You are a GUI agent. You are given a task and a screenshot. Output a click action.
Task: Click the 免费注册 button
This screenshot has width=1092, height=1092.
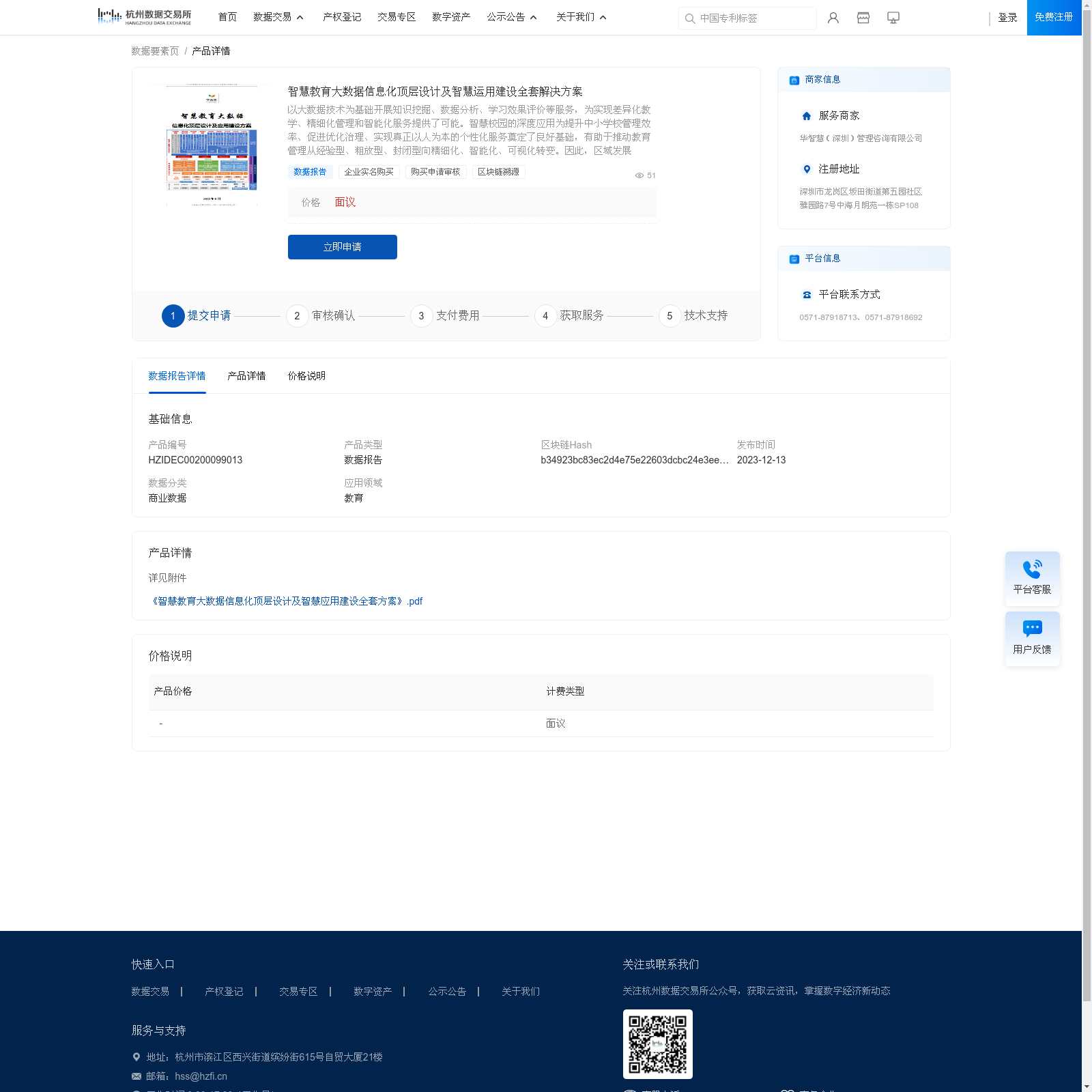click(x=1054, y=18)
